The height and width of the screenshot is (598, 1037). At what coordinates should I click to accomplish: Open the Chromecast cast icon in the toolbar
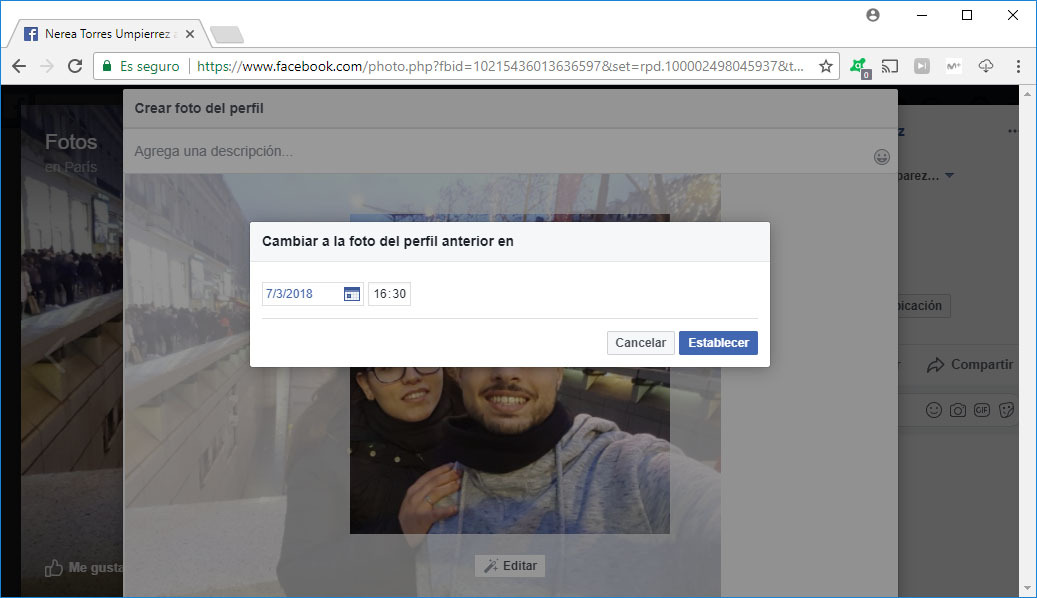click(x=889, y=66)
